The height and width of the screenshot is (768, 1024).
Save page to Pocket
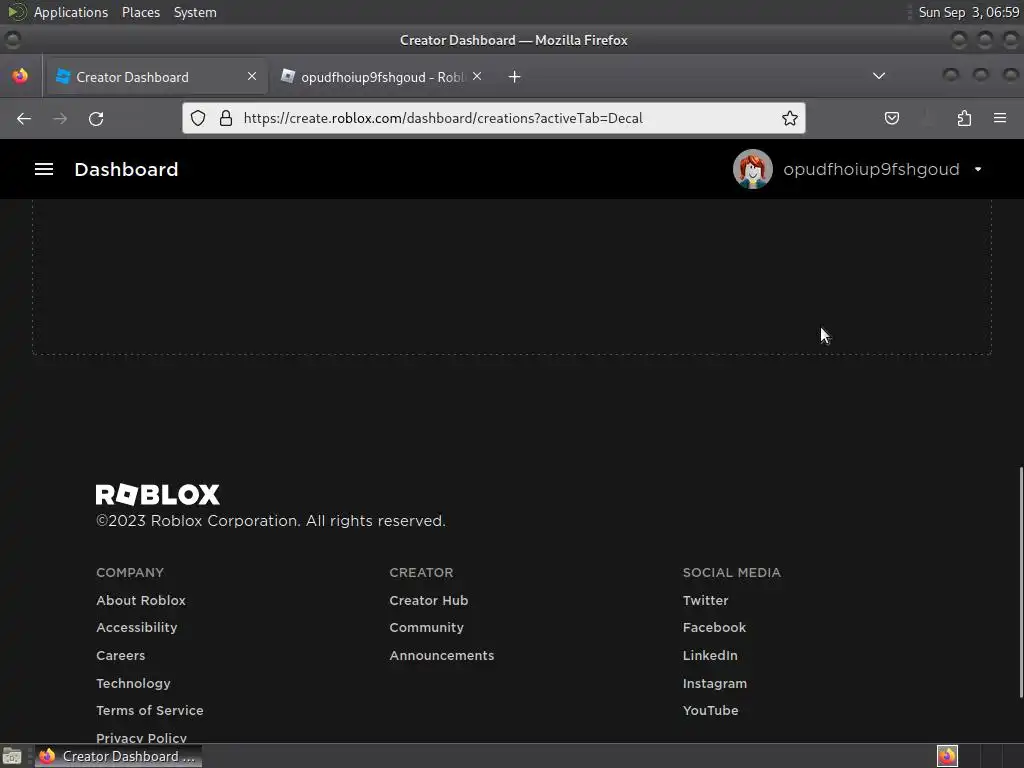pos(891,118)
